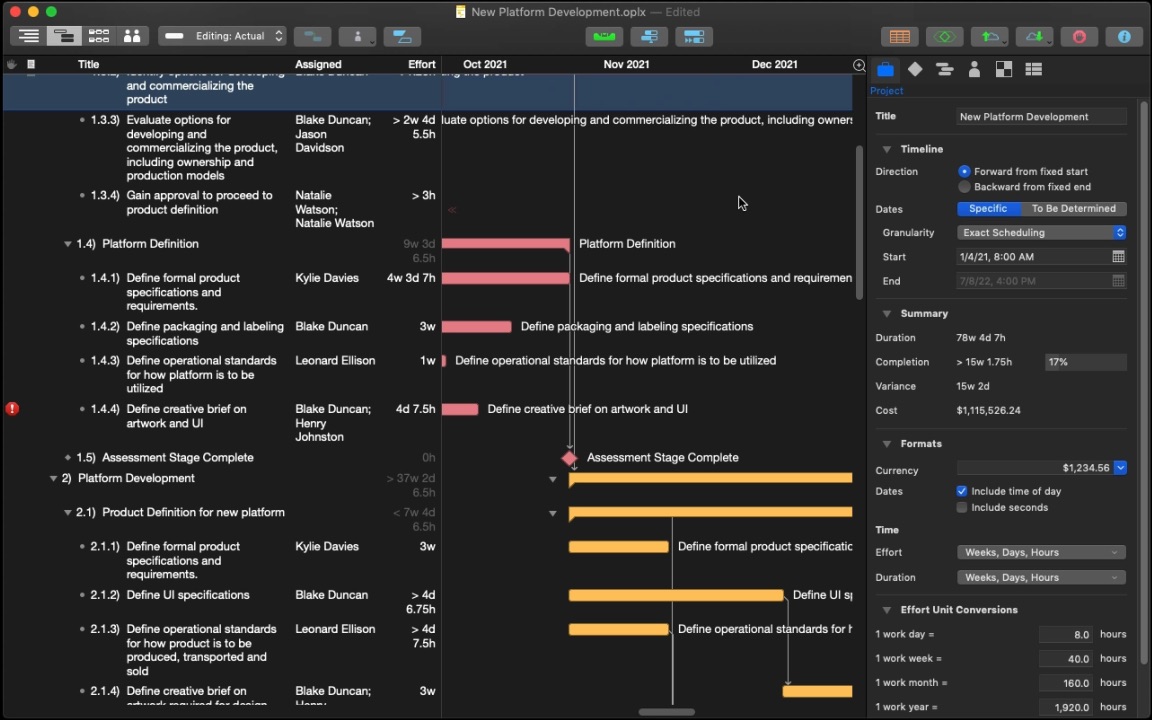Click the orange table toolbar icon
This screenshot has width=1152, height=720.
tap(900, 37)
